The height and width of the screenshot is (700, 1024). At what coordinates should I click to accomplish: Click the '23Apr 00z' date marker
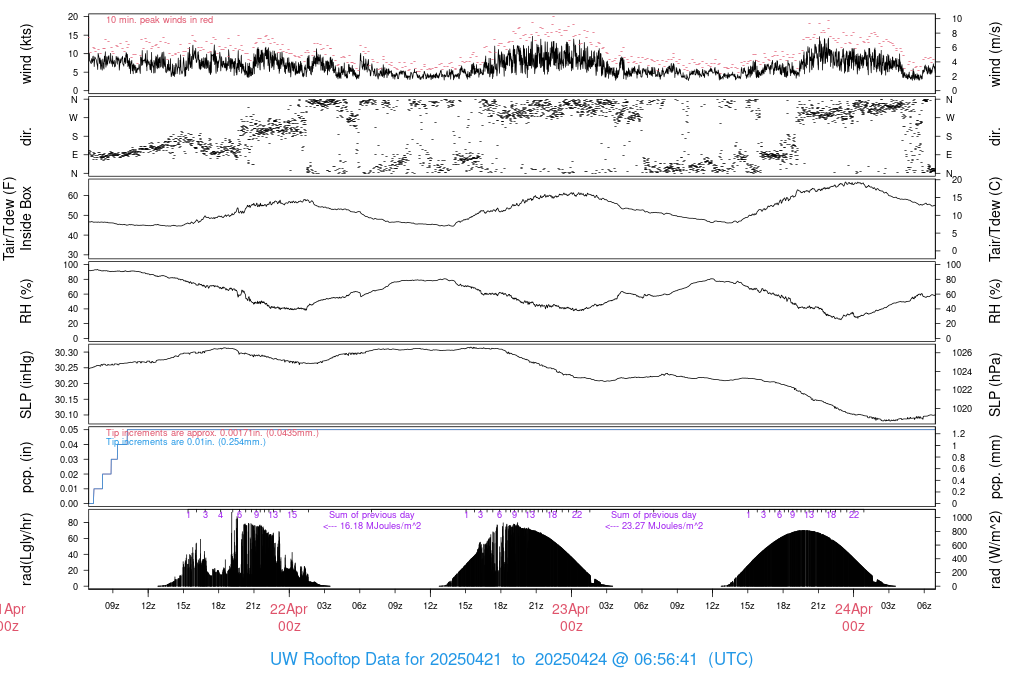click(571, 617)
